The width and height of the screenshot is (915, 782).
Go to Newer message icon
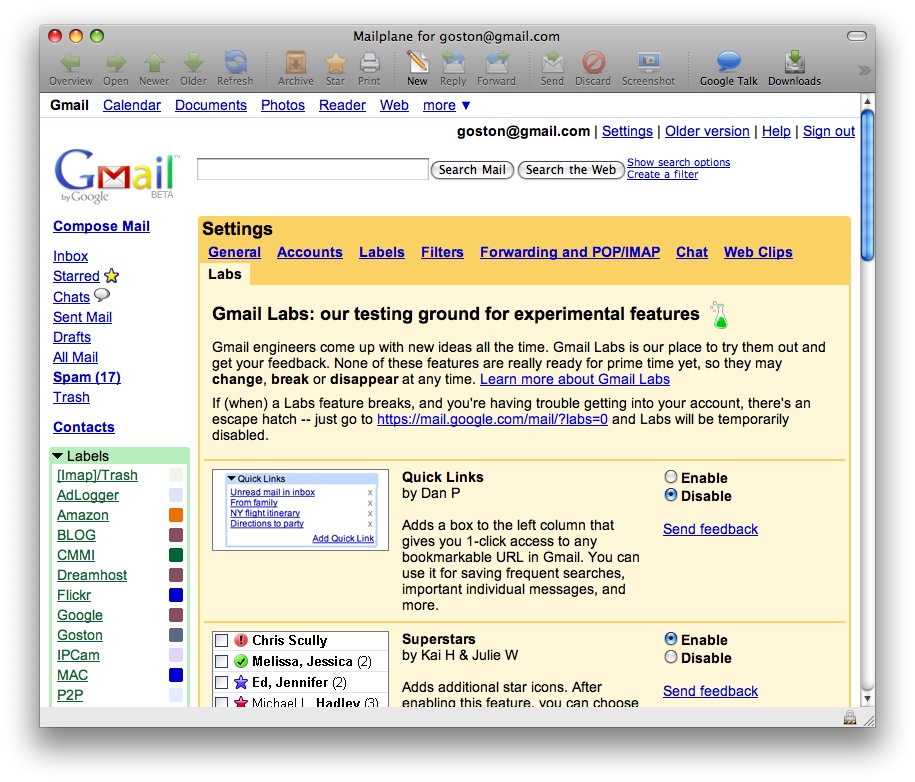coord(154,62)
